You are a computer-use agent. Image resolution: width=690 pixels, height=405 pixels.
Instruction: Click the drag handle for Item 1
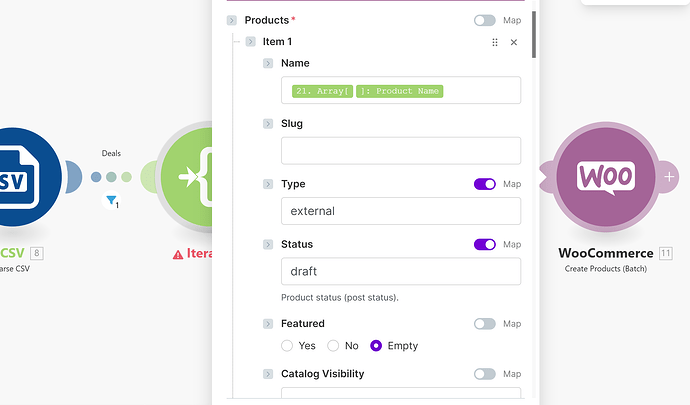click(x=494, y=42)
